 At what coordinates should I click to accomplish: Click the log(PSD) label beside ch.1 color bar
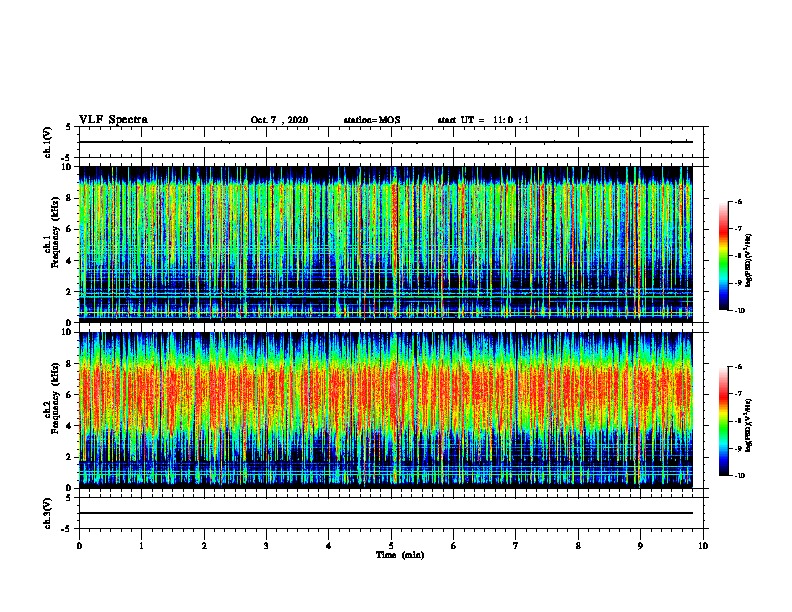point(749,261)
